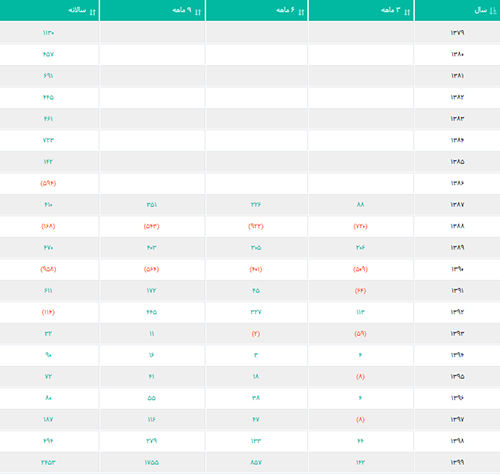Click the ۸۸ value in ۳ ماهه column
Viewport: 500px width, 474px height.
tap(360, 205)
